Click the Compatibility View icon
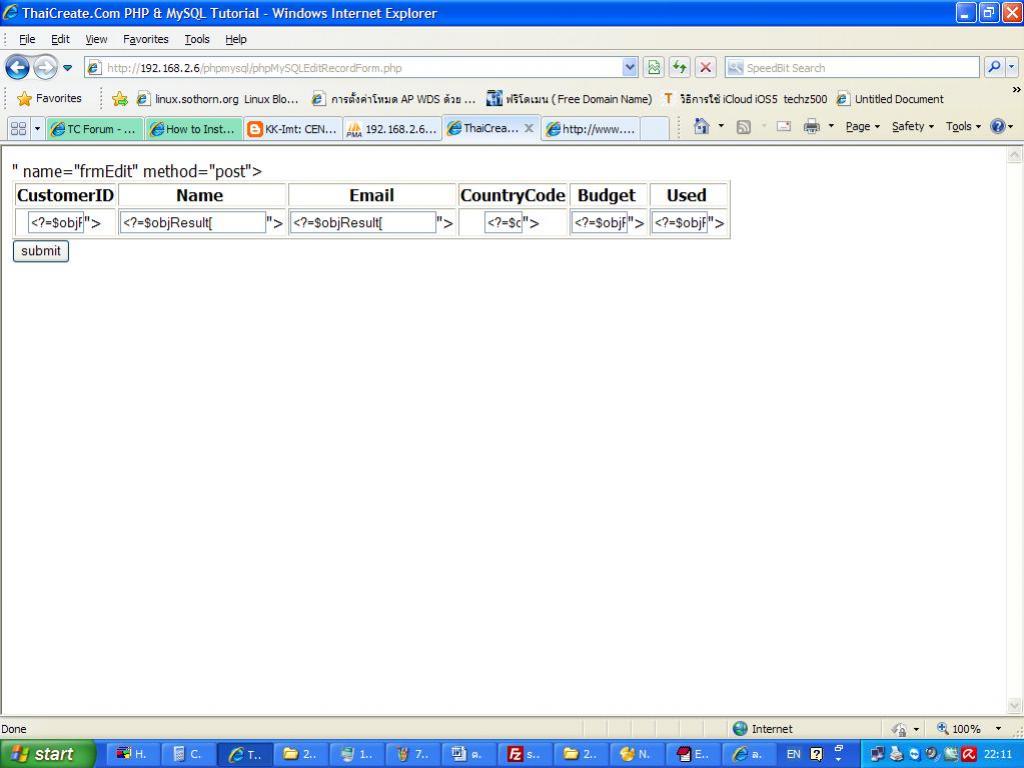This screenshot has width=1024, height=768. click(x=654, y=67)
